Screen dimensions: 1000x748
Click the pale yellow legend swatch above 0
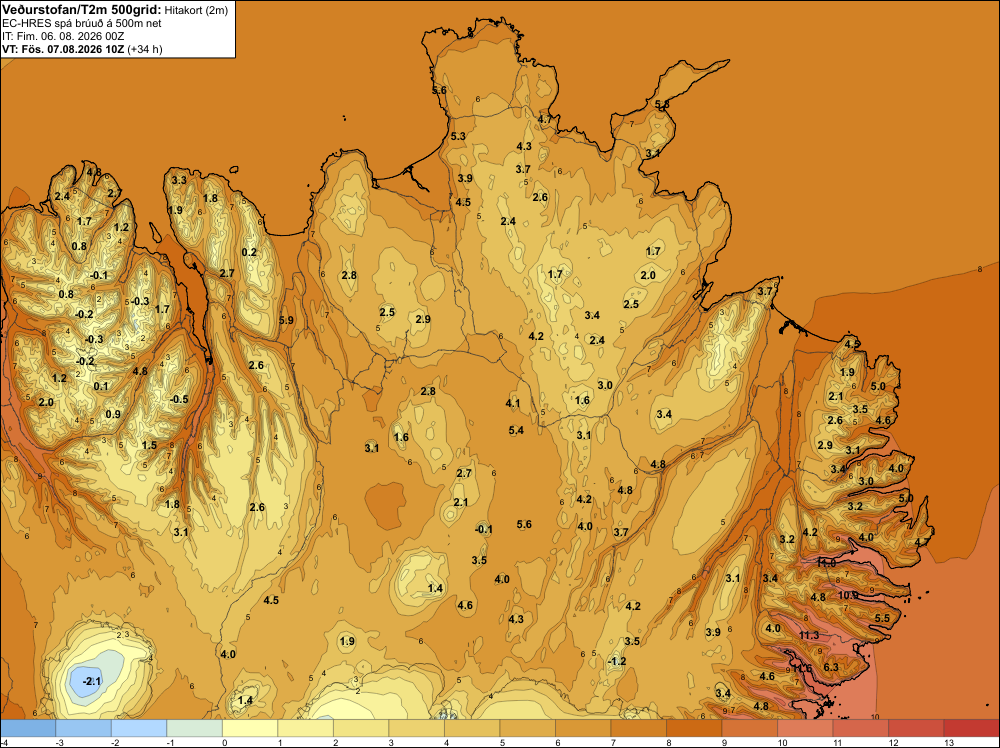tap(249, 728)
